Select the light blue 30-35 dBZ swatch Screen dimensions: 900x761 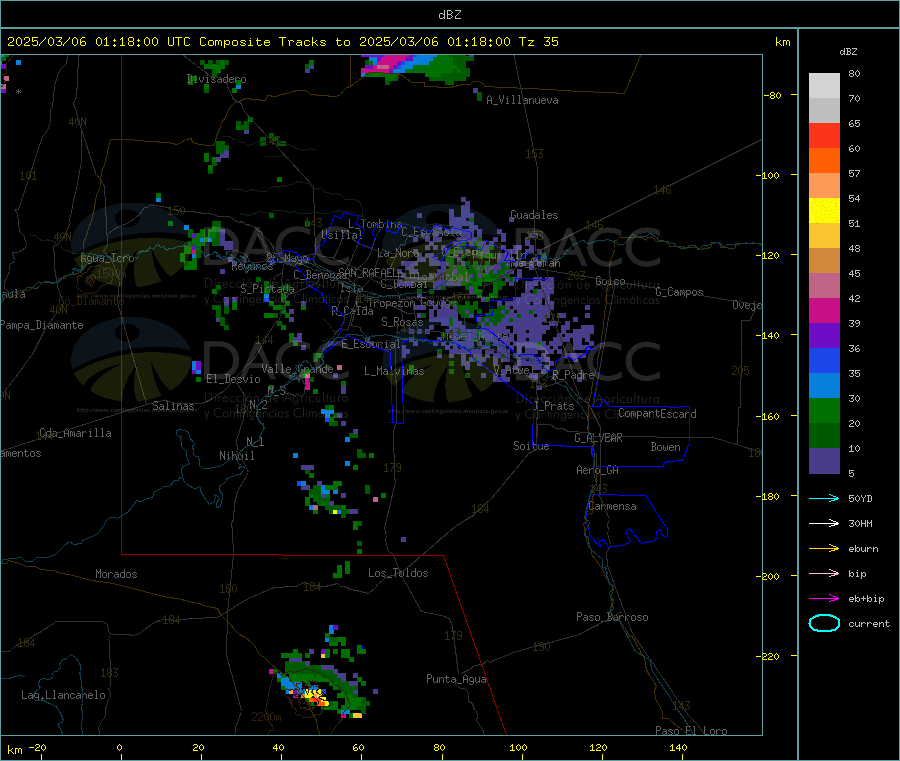pyautogui.click(x=824, y=386)
